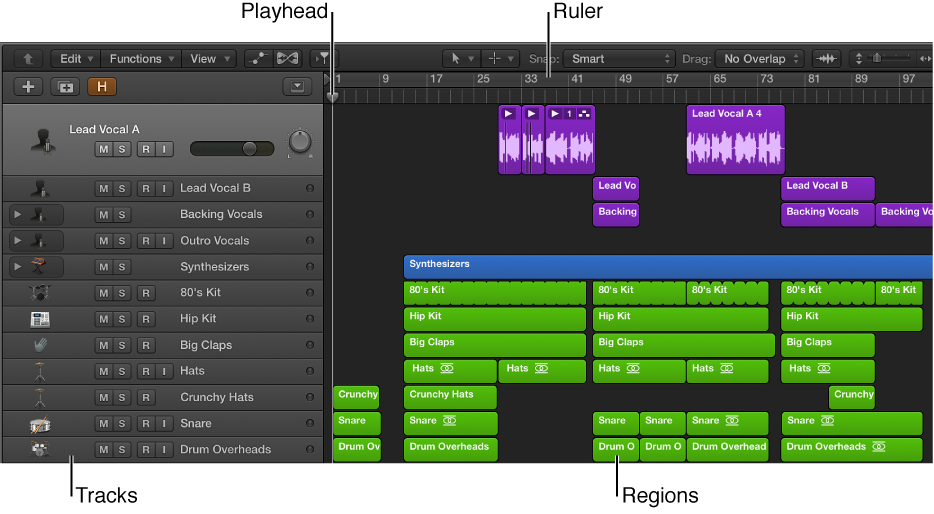Open the Snap Smart dropdown

click(x=619, y=58)
